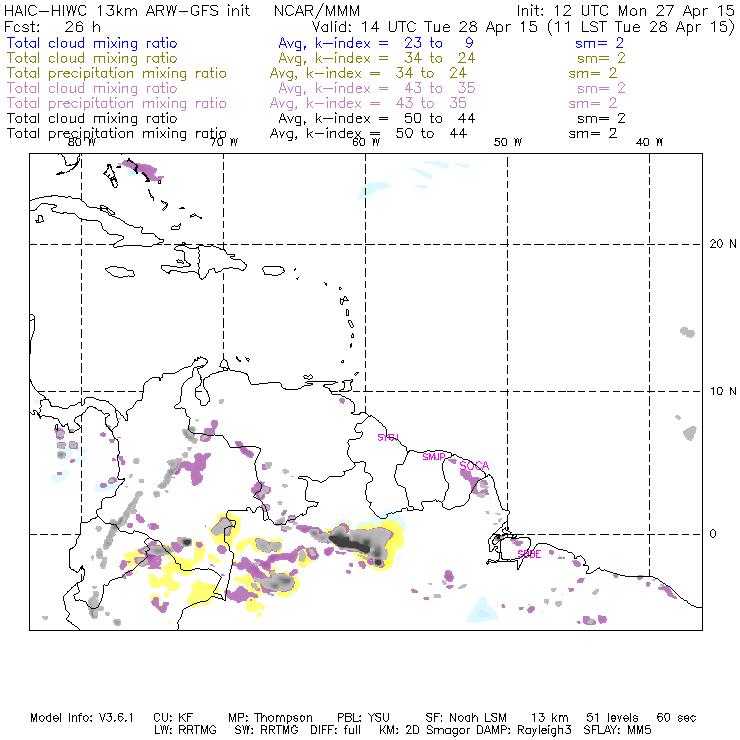The width and height of the screenshot is (740, 740).
Task: Click the 'LW: RRTMG' text
Action: [x=185, y=730]
